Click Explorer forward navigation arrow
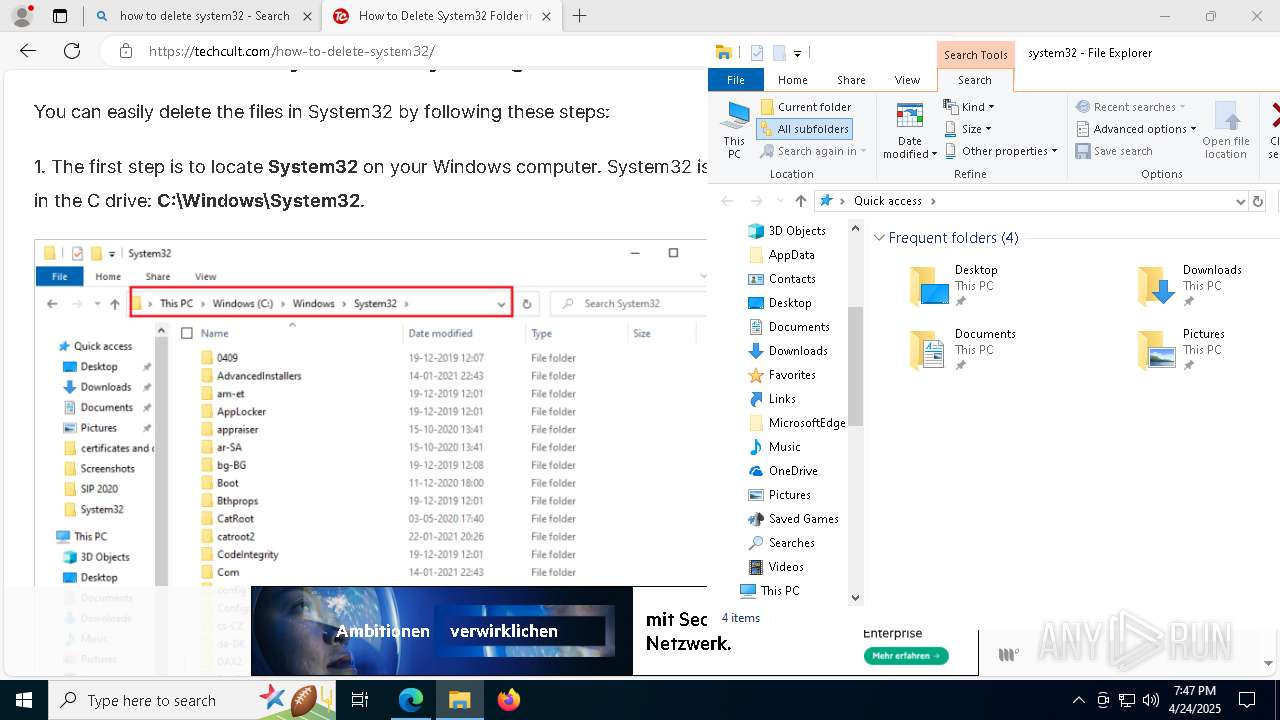 [x=757, y=201]
